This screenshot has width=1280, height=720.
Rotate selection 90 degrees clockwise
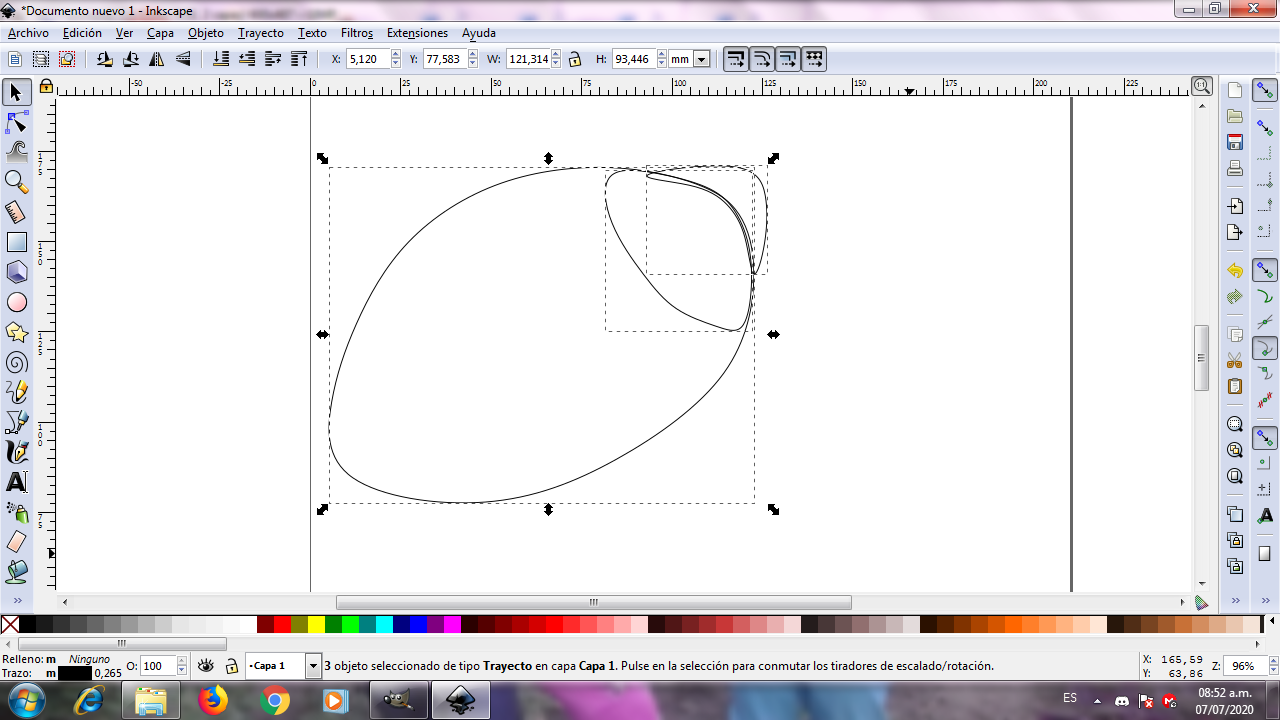[131, 59]
